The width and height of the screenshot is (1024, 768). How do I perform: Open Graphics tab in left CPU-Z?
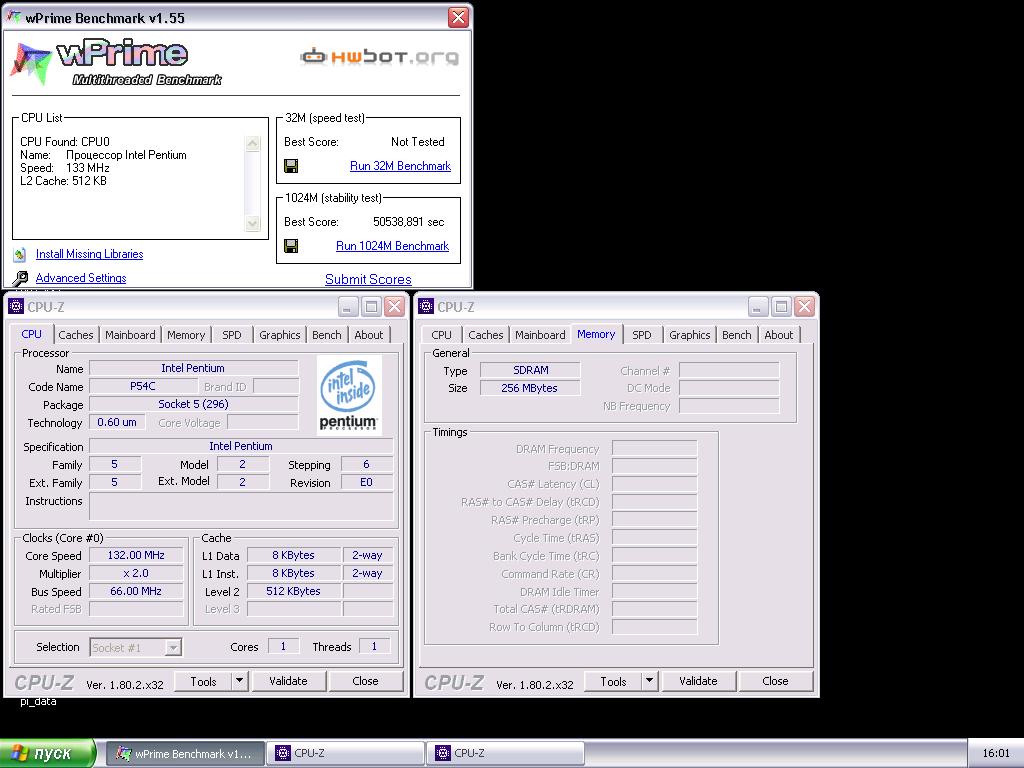tap(280, 334)
